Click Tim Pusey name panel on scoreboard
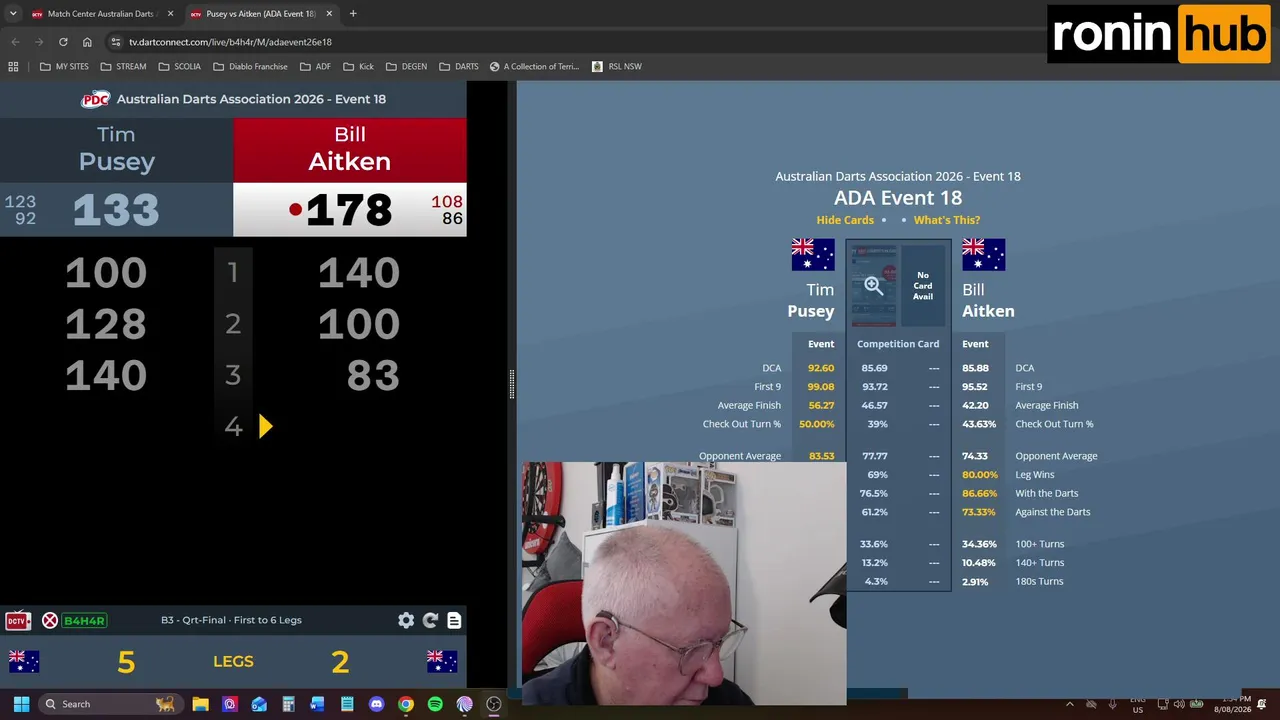The image size is (1280, 720). [x=116, y=150]
